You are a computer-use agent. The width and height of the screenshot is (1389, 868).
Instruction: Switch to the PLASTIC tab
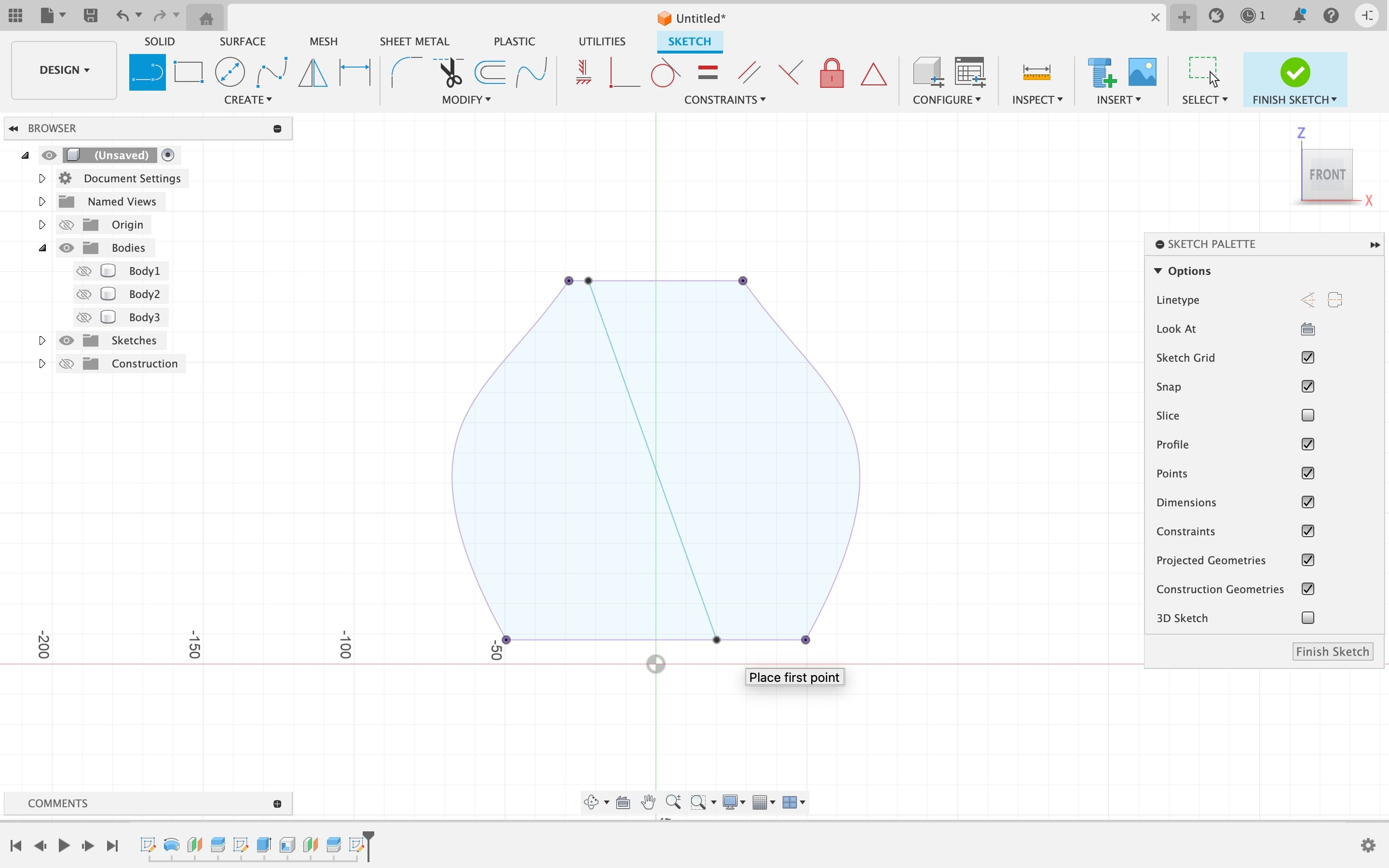coord(514,41)
